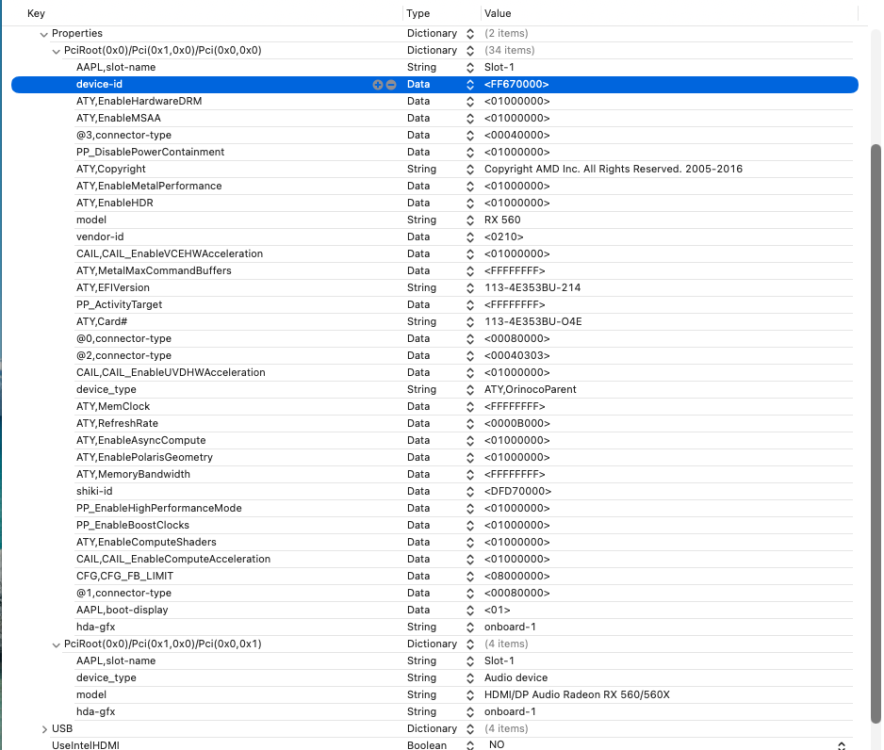The image size is (884, 750).
Task: Open type popup for Audio device row
Action: [x=470, y=678]
